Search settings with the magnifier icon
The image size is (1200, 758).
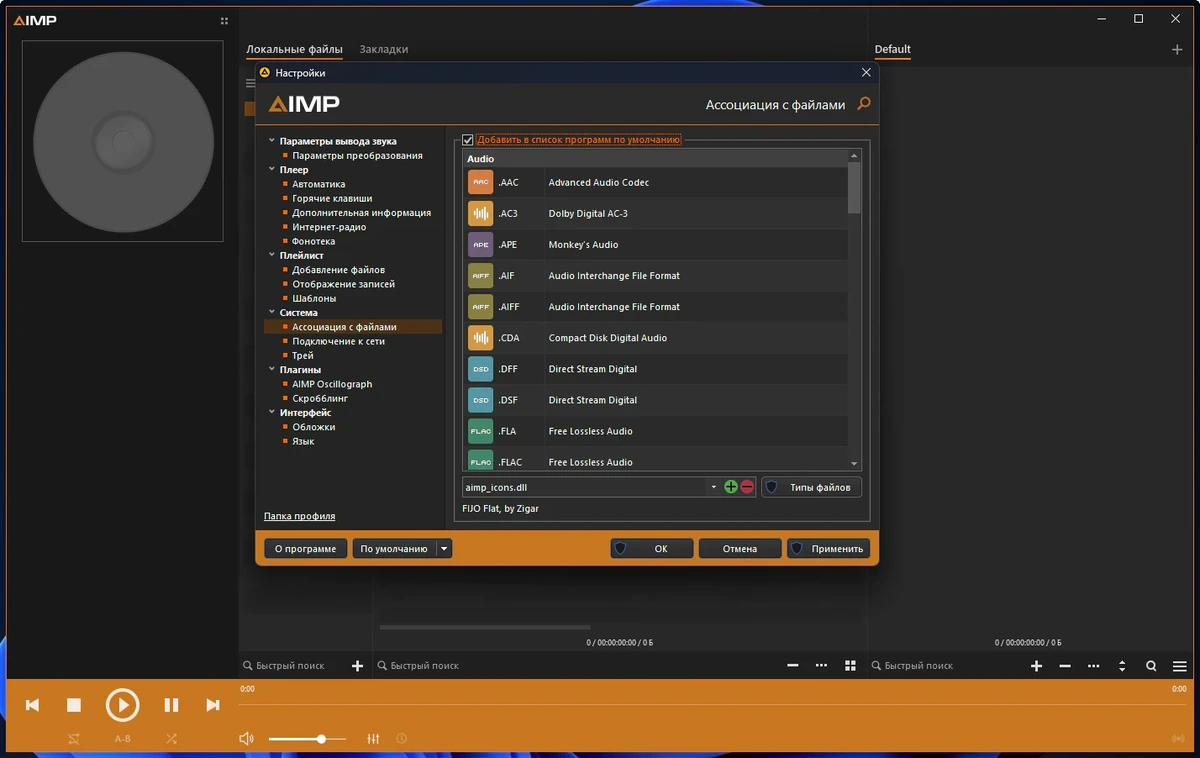click(x=864, y=104)
